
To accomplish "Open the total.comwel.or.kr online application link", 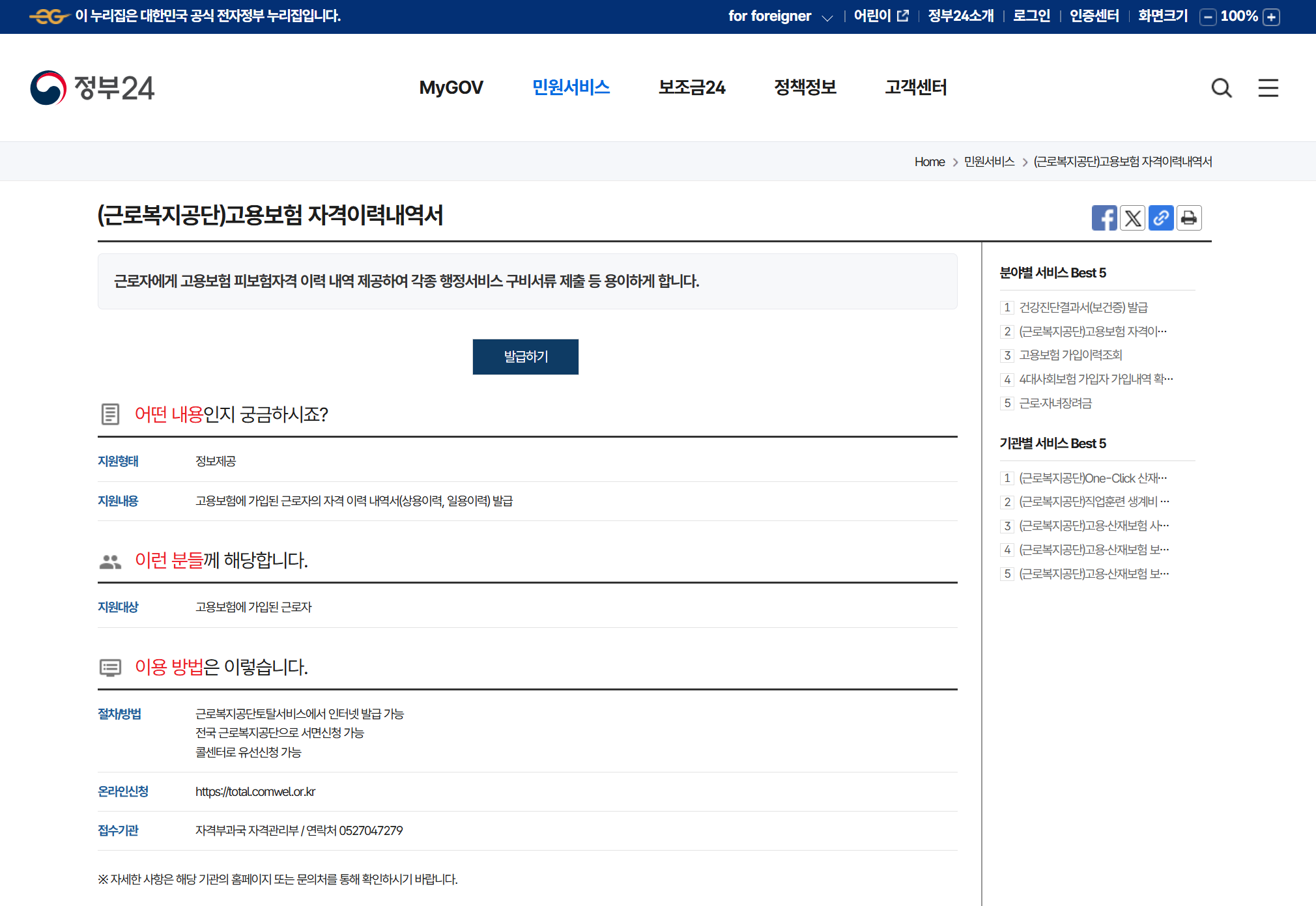I will click(255, 791).
